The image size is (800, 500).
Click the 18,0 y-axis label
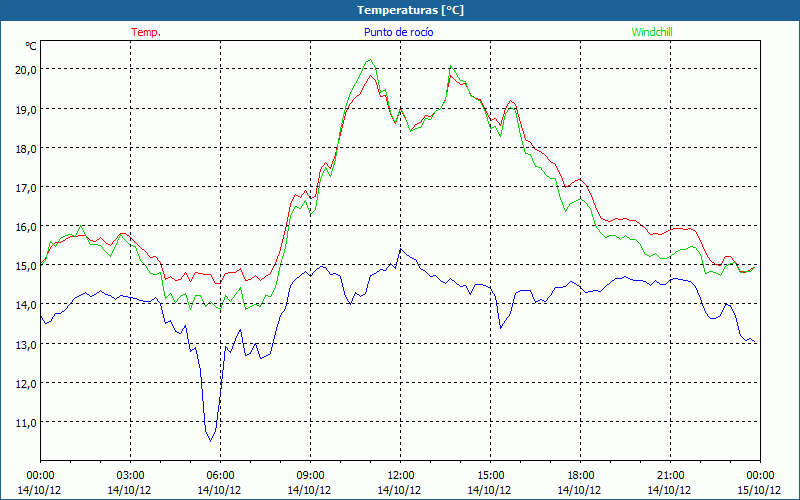point(26,148)
